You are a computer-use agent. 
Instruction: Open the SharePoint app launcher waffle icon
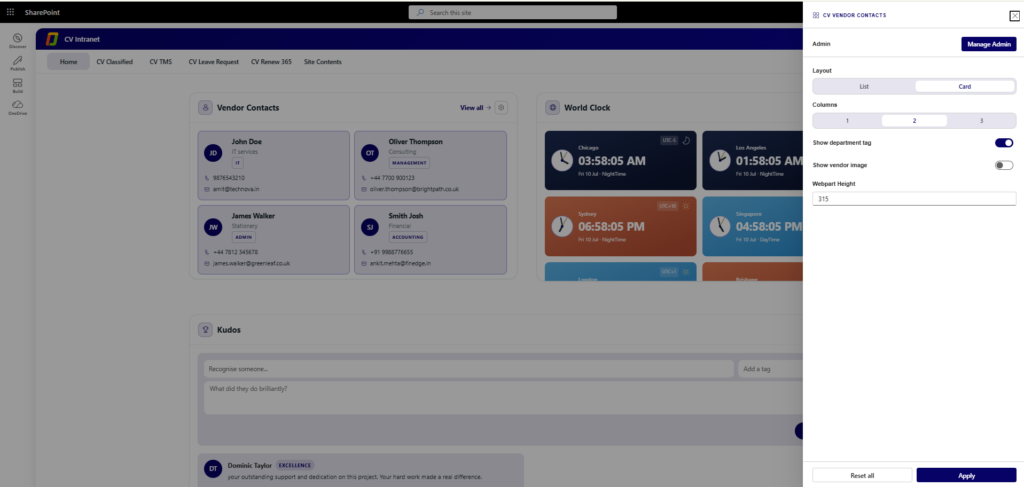10,12
